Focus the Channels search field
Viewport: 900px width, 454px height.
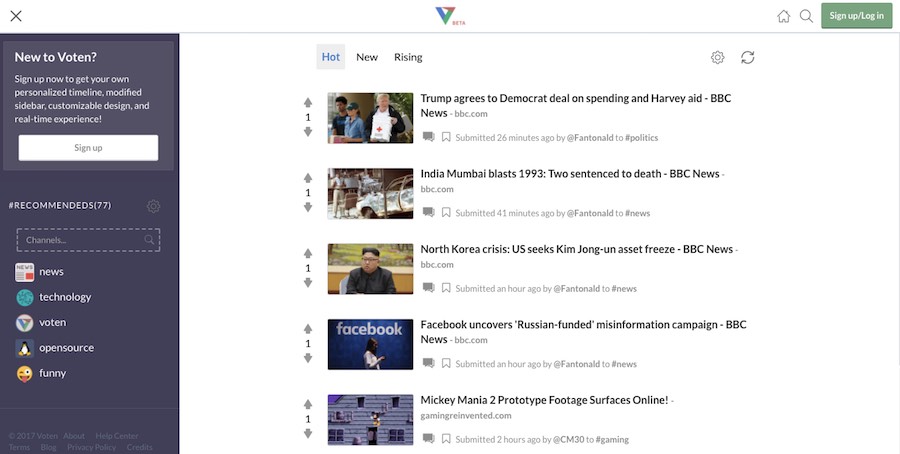tap(80, 240)
